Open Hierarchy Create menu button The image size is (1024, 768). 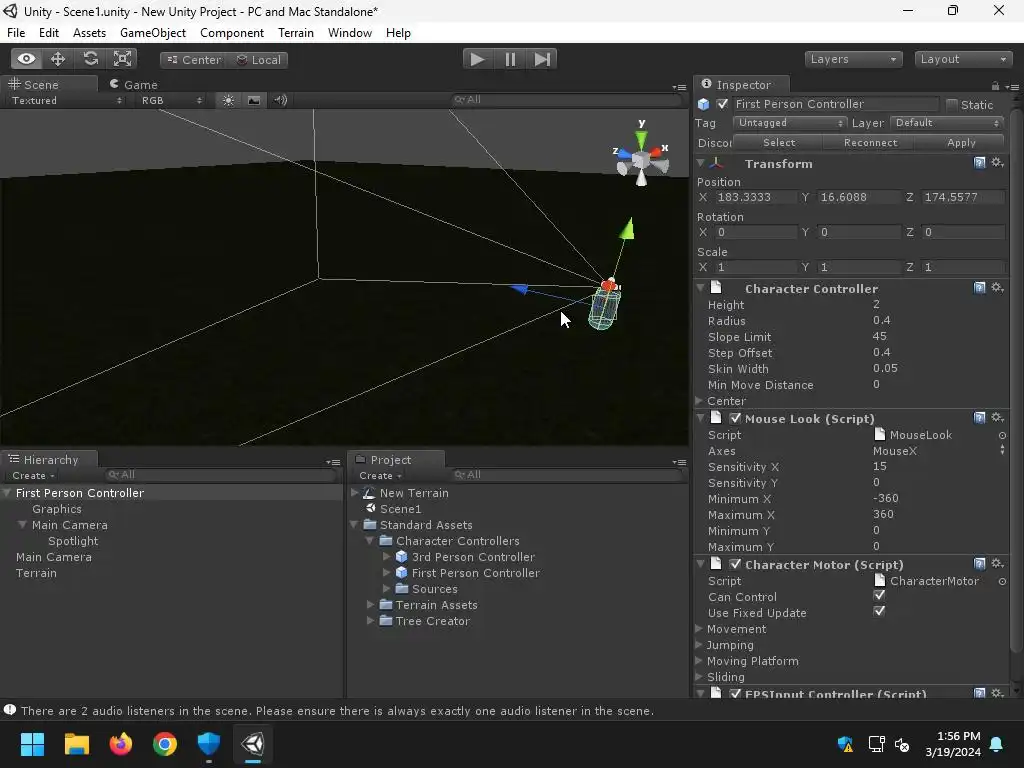pos(33,475)
